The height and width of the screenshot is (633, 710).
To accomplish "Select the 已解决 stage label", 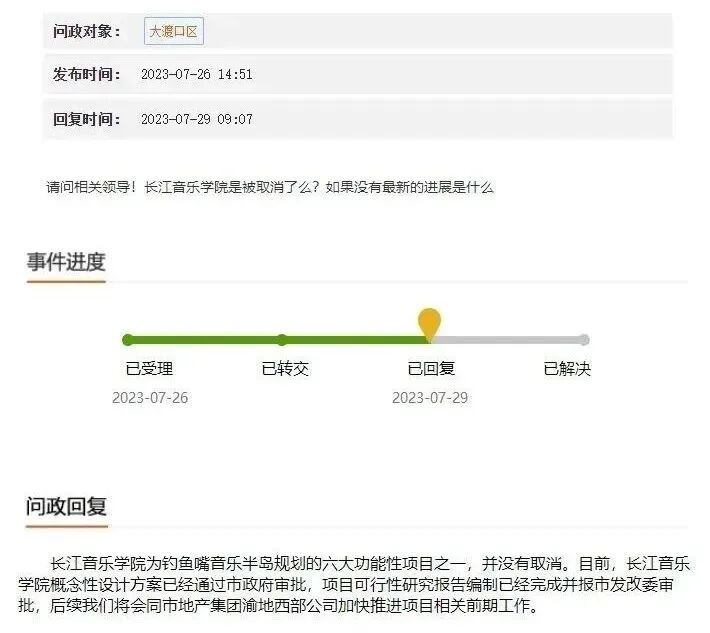I will pos(567,369).
